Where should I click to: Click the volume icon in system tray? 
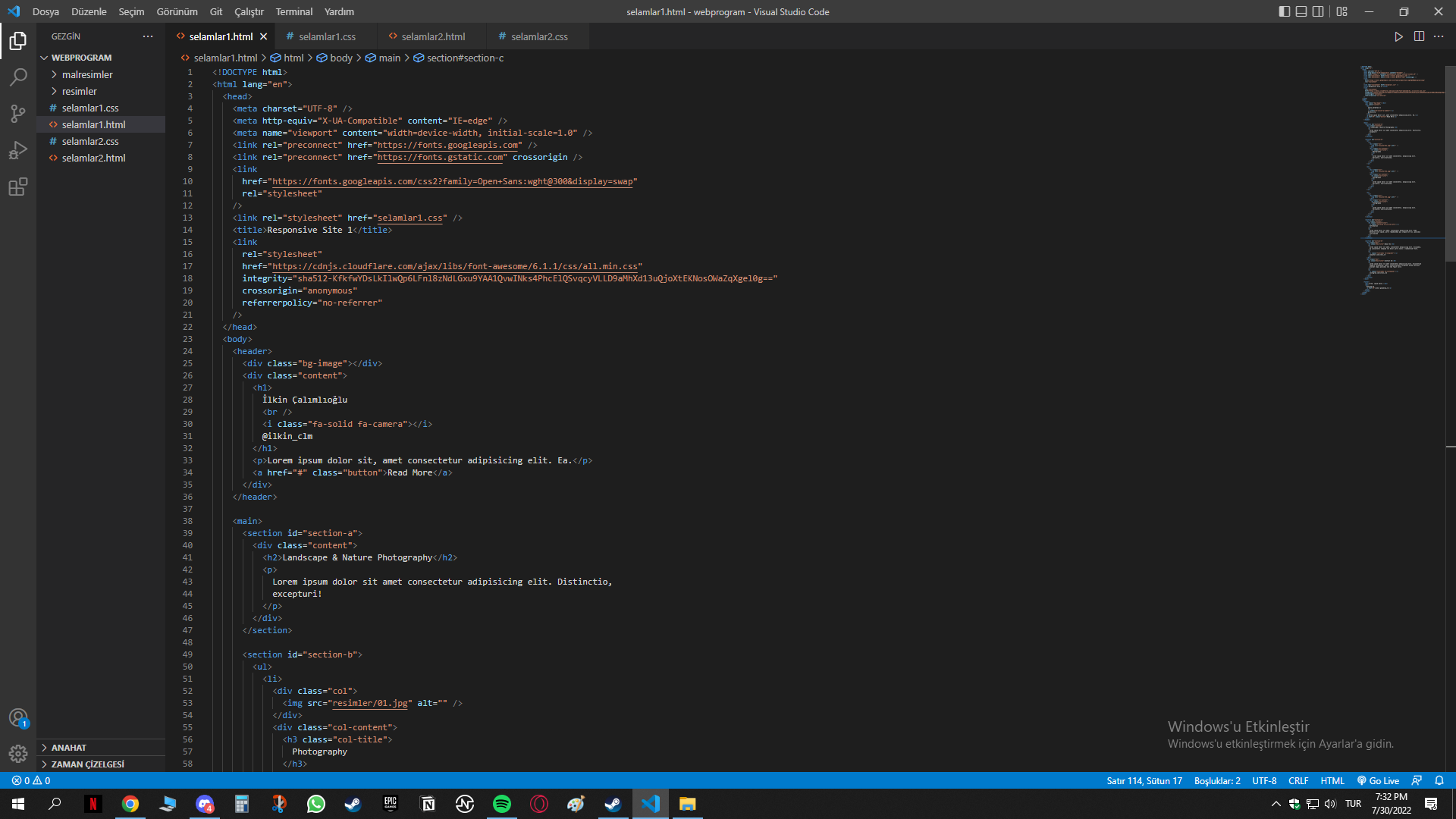tap(1330, 804)
